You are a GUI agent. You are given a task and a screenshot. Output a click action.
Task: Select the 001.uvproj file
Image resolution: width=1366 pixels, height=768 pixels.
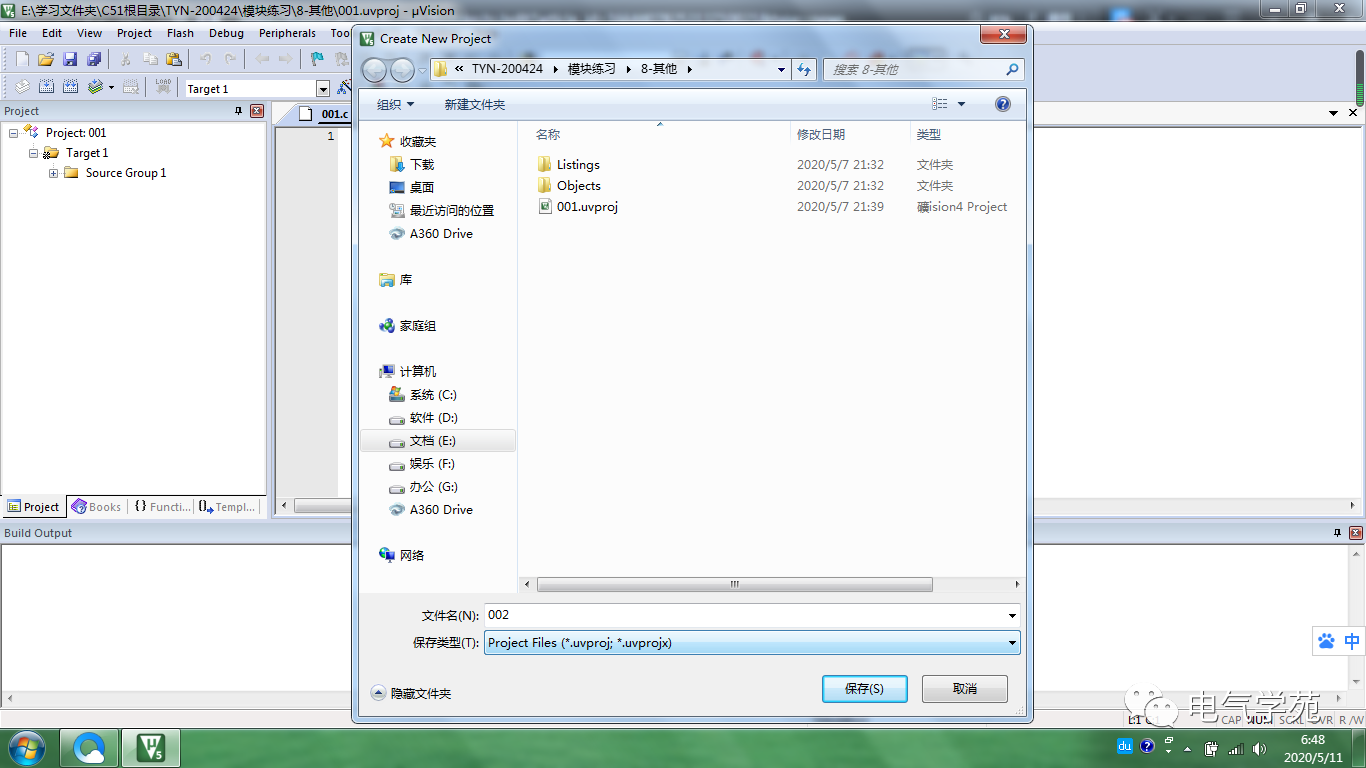[x=587, y=207]
